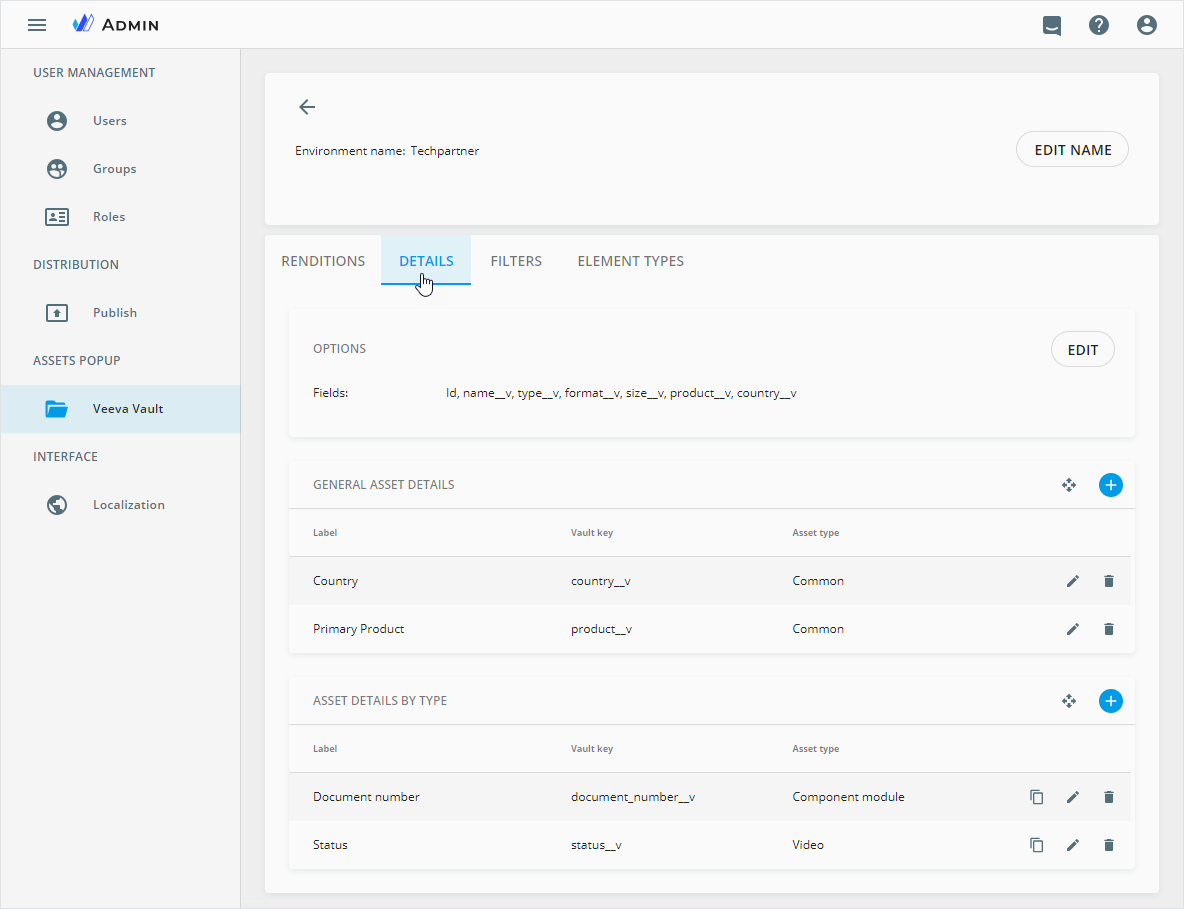Click the back arrow icon
This screenshot has height=909, width=1184.
point(307,107)
